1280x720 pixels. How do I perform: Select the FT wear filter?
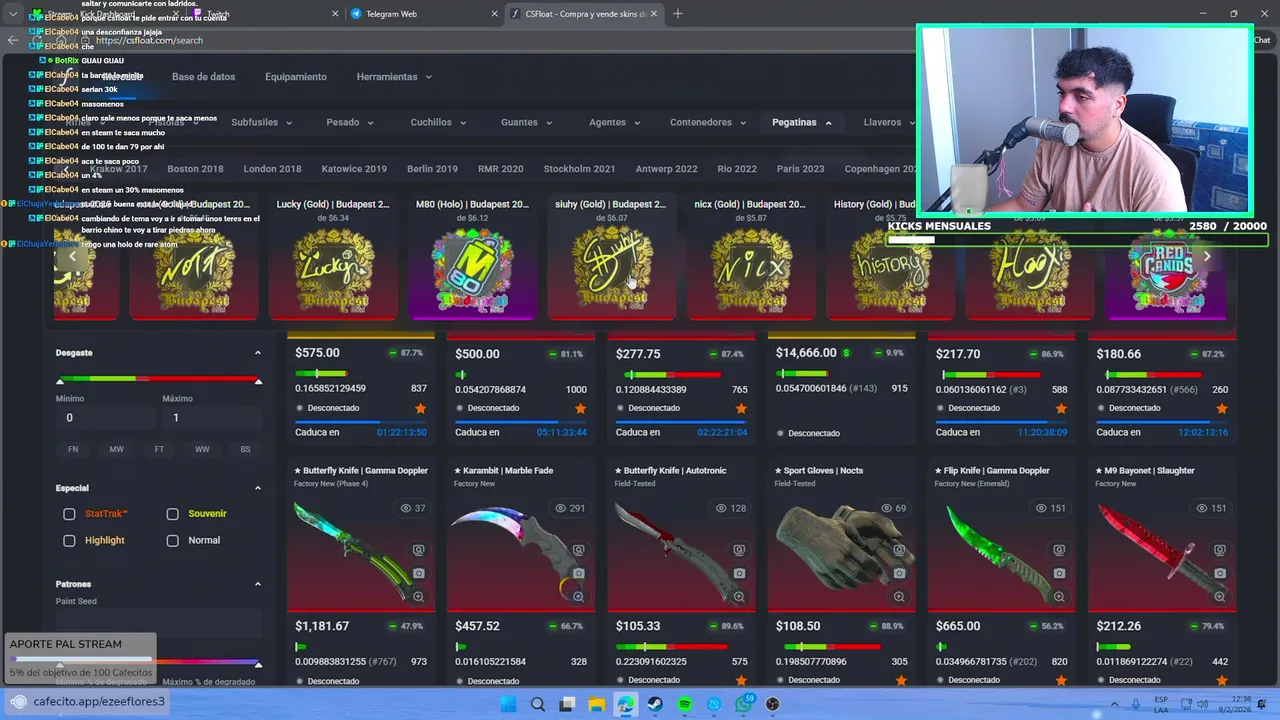pyautogui.click(x=159, y=449)
